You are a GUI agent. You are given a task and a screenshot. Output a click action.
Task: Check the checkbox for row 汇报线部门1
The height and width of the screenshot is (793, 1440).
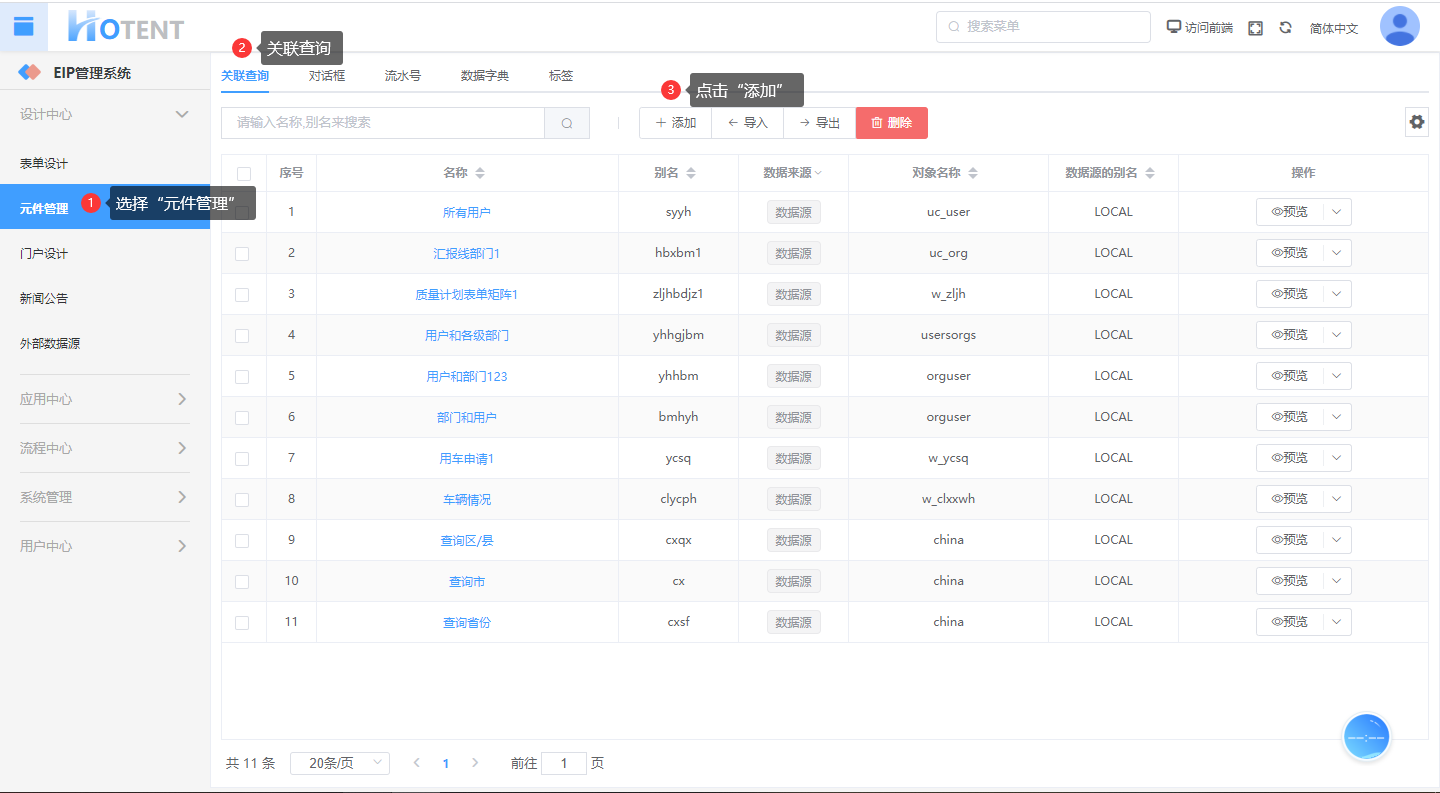click(x=242, y=253)
